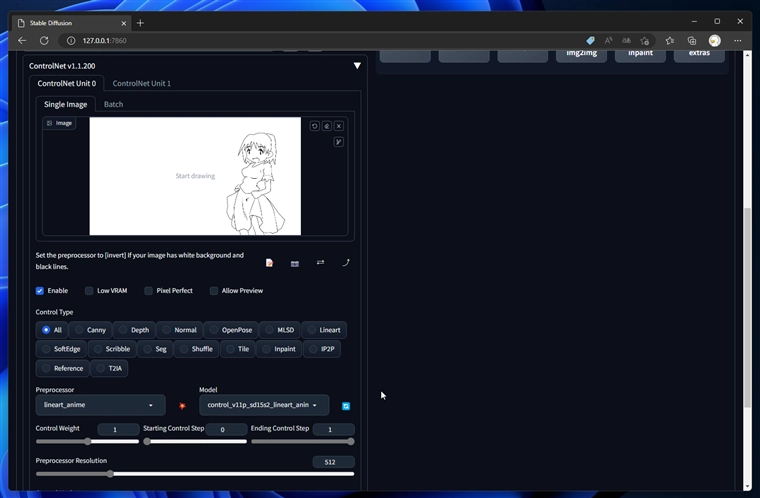Open the new canvas document icon

(269, 263)
